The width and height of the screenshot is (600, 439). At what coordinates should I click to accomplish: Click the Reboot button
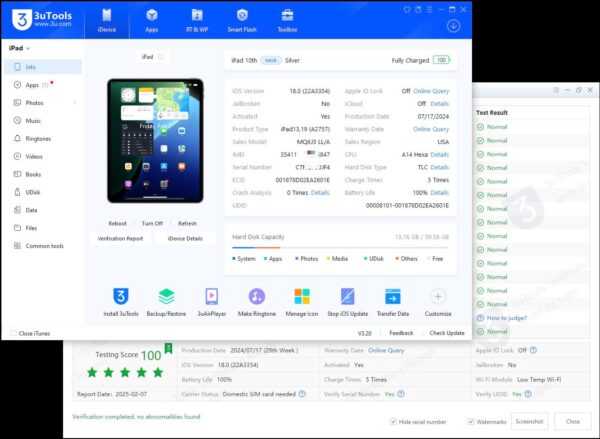coord(117,224)
